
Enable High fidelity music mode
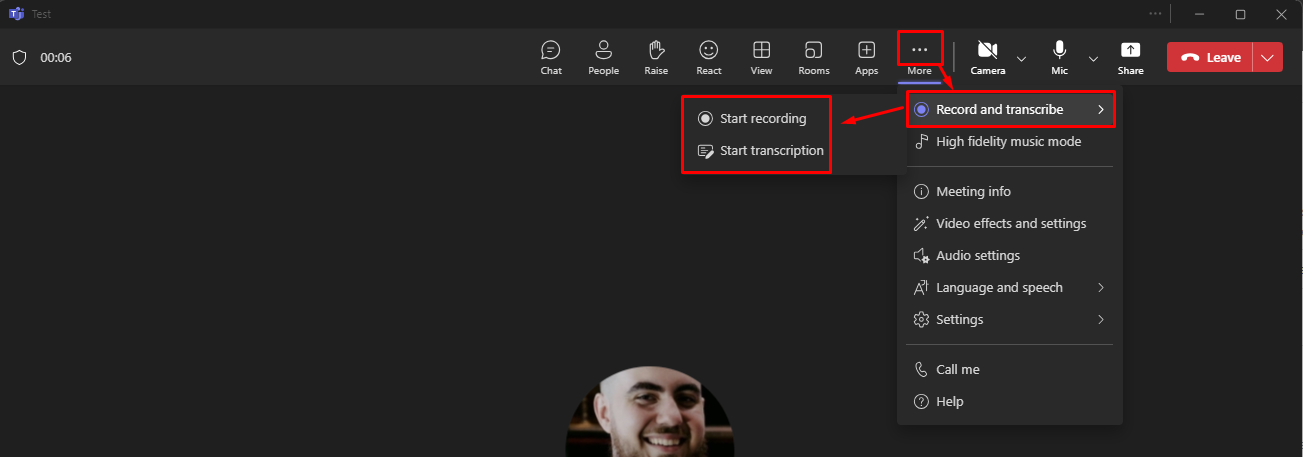1010,141
